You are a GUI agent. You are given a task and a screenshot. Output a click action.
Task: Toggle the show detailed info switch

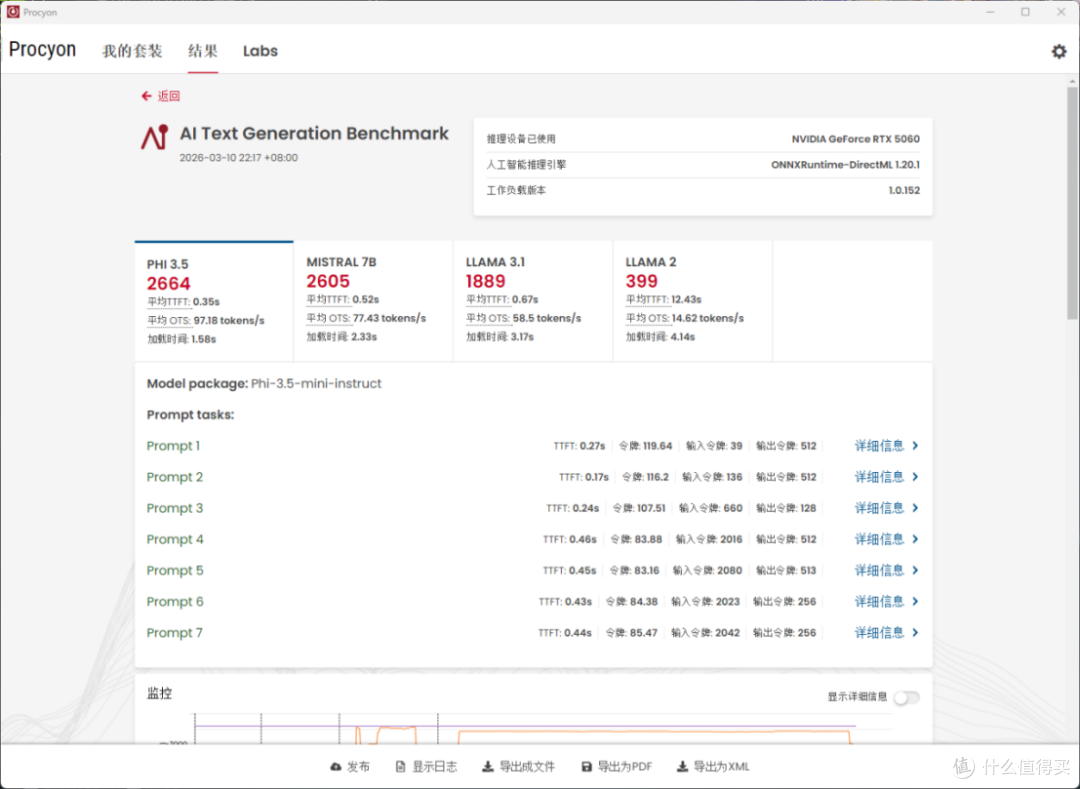[906, 697]
